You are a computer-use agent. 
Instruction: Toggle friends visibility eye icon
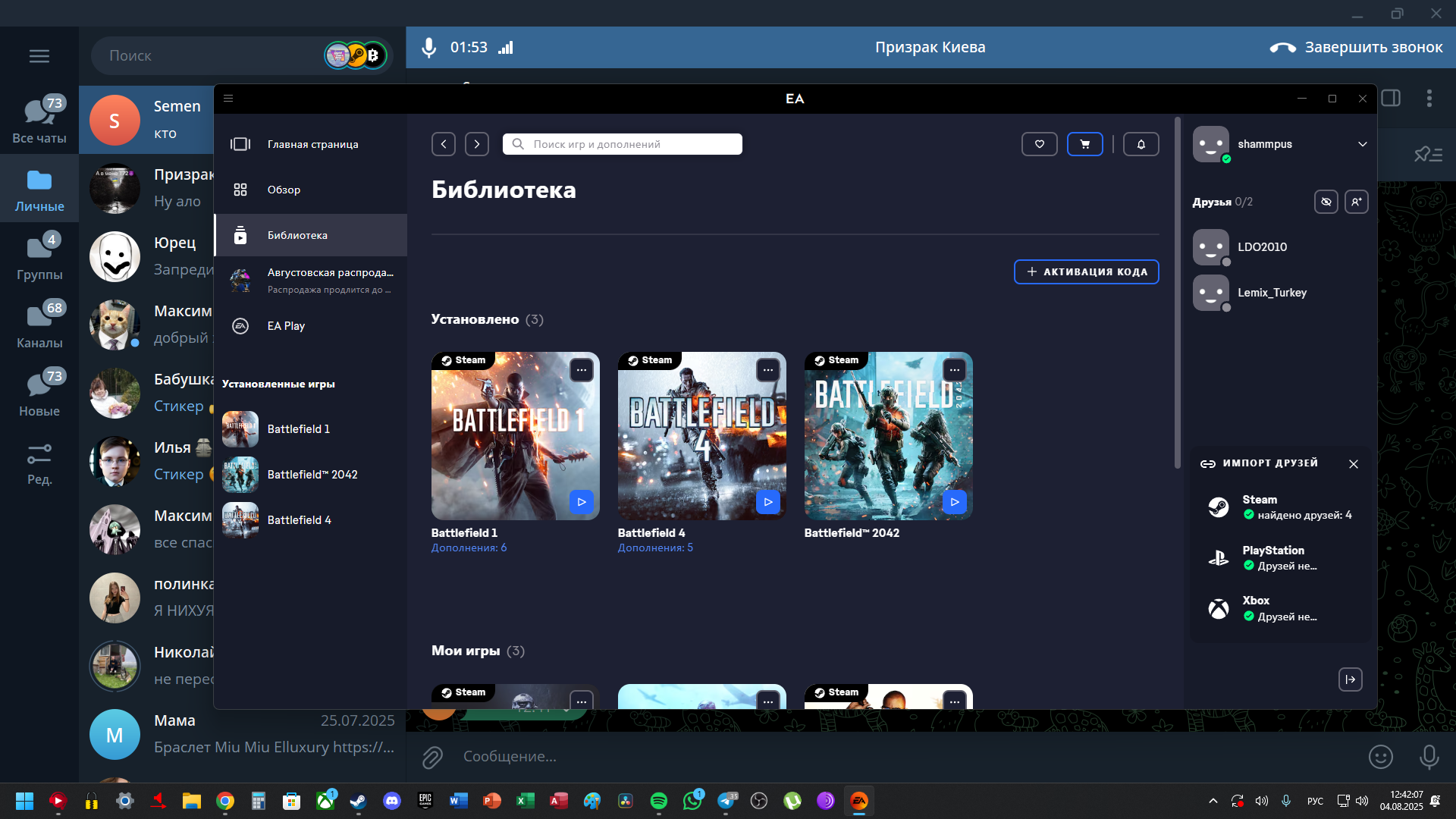pos(1326,202)
